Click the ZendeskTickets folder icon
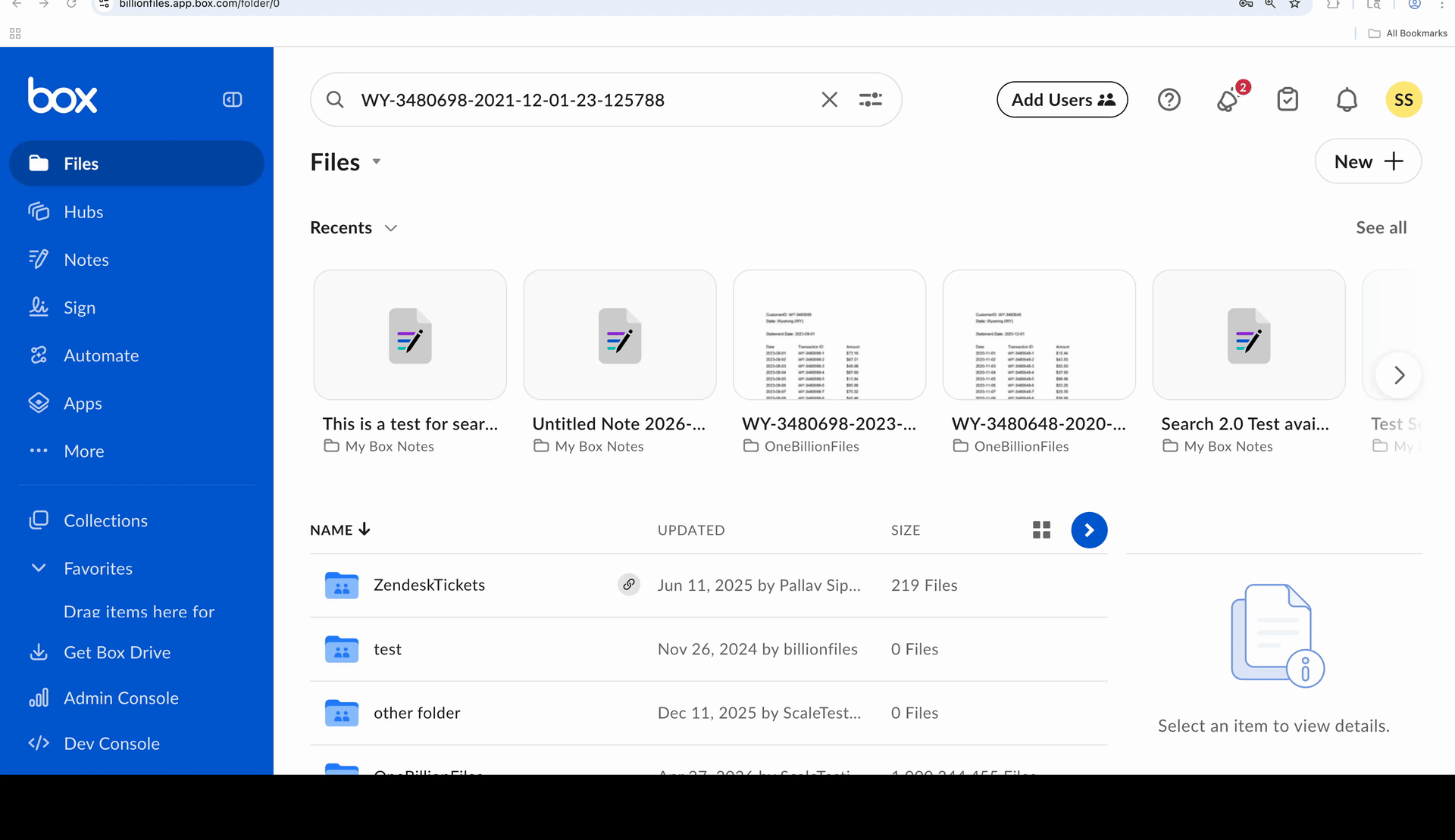 342,586
